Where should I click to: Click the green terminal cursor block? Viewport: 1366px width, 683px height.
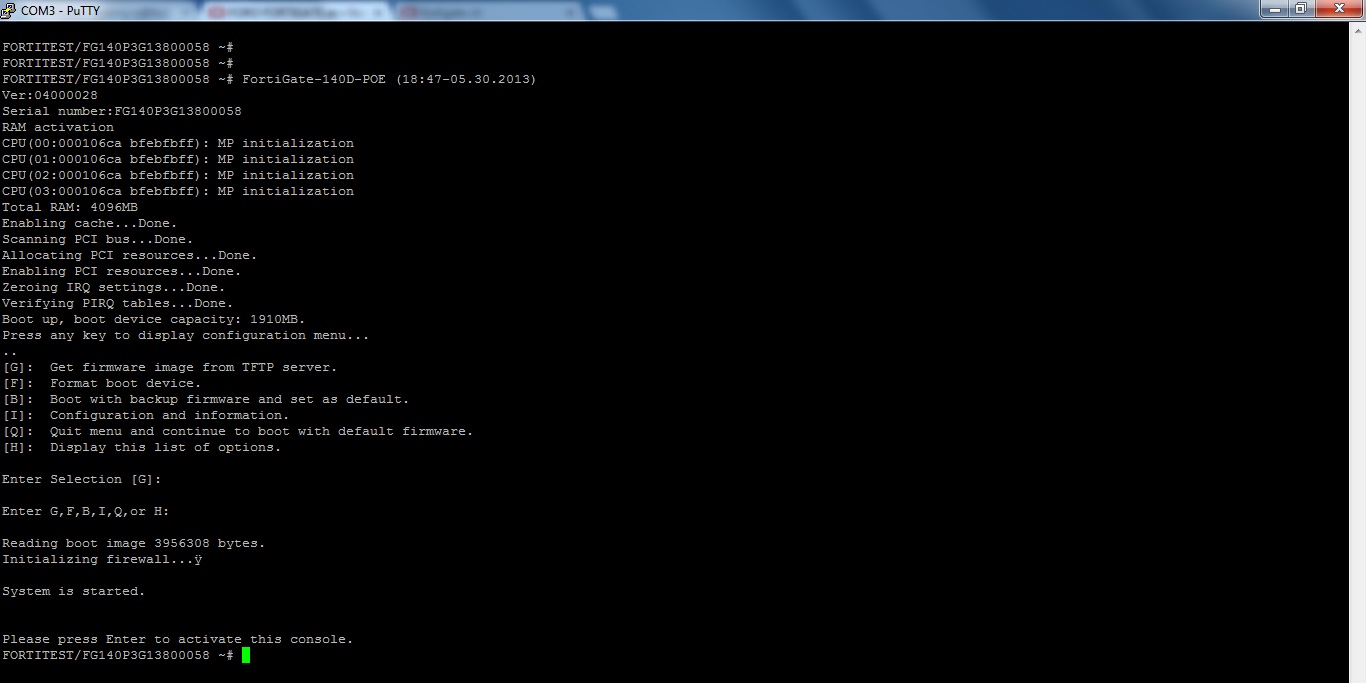[x=246, y=655]
